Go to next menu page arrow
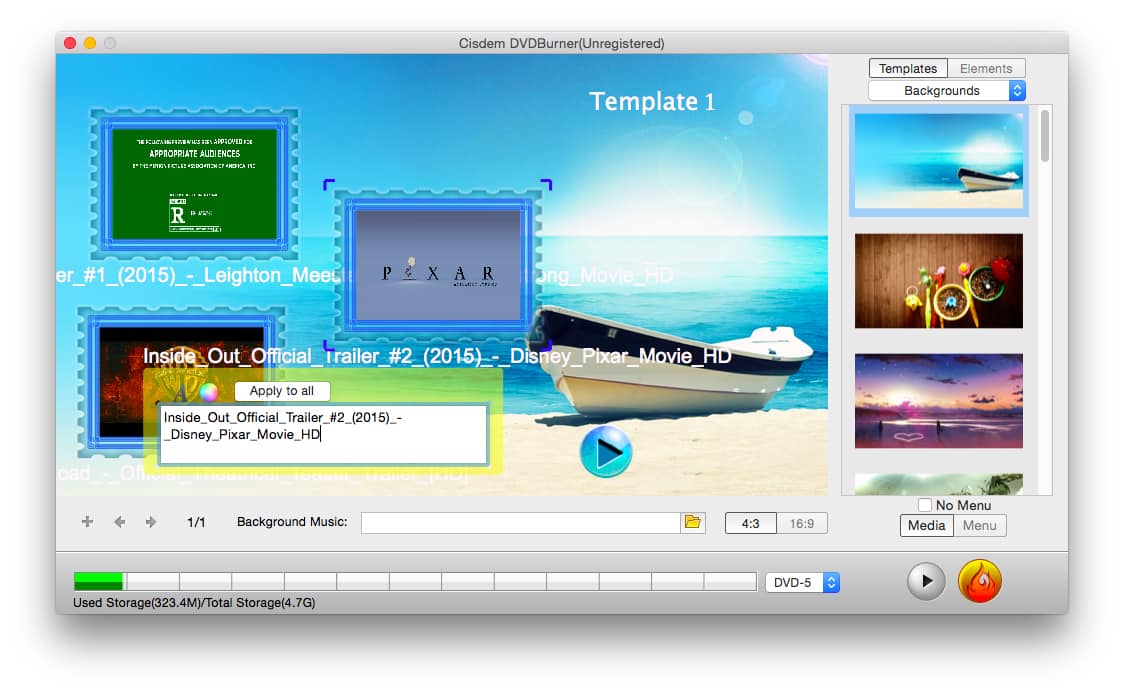1124x694 pixels. coord(151,522)
